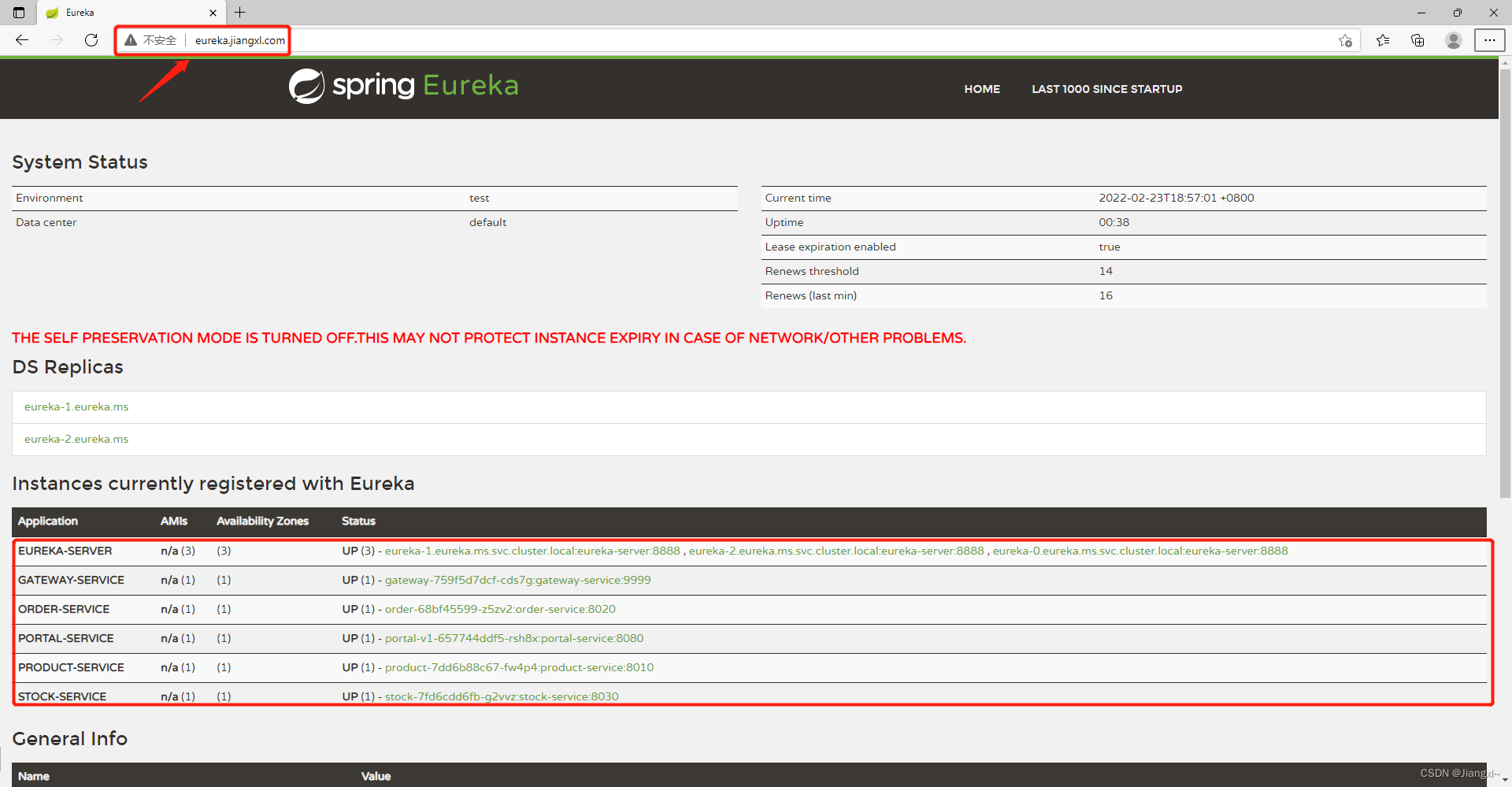Click the Status column header
Image resolution: width=1512 pixels, height=787 pixels.
click(358, 521)
